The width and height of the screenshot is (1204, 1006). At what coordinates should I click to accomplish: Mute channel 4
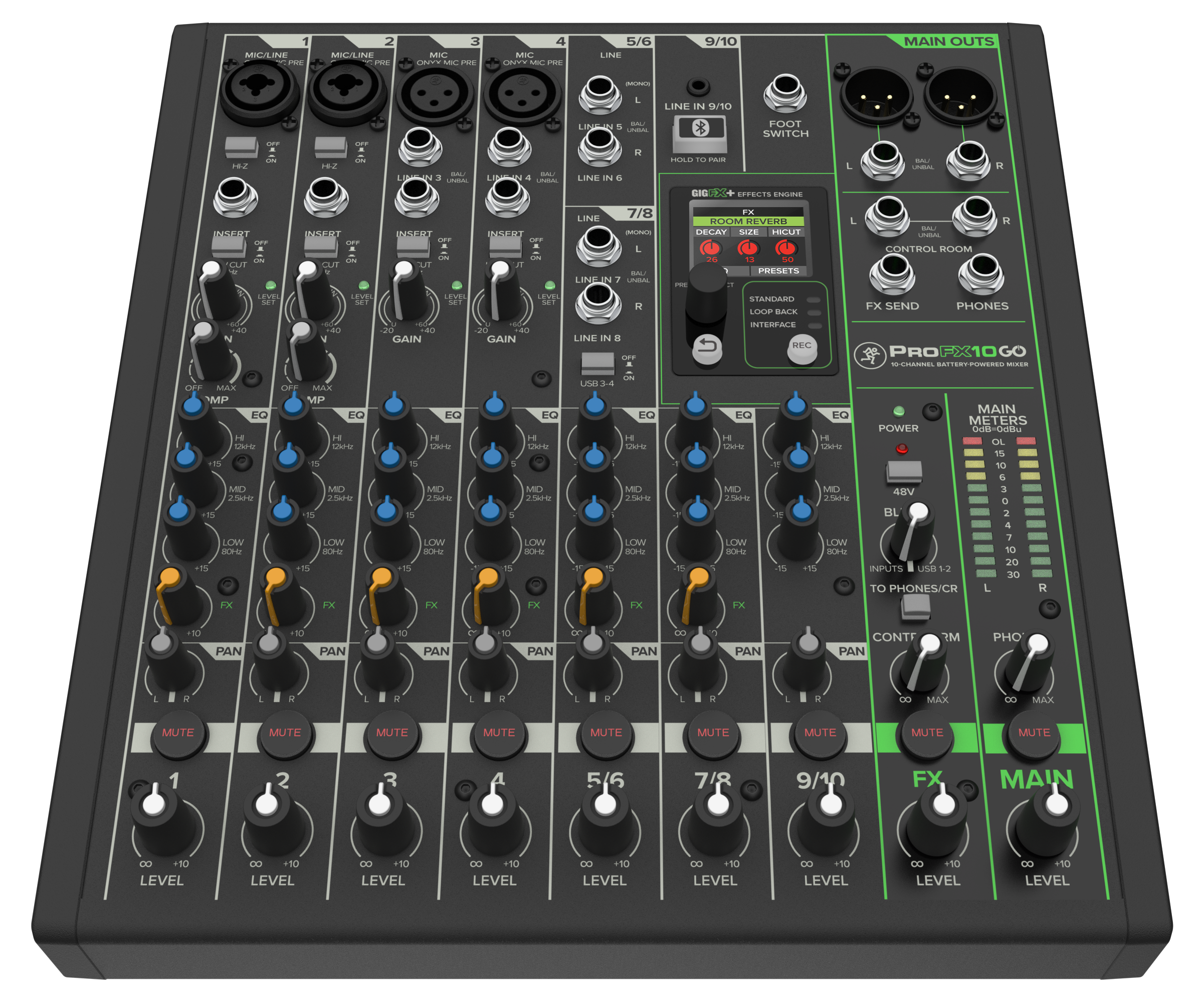pos(499,733)
